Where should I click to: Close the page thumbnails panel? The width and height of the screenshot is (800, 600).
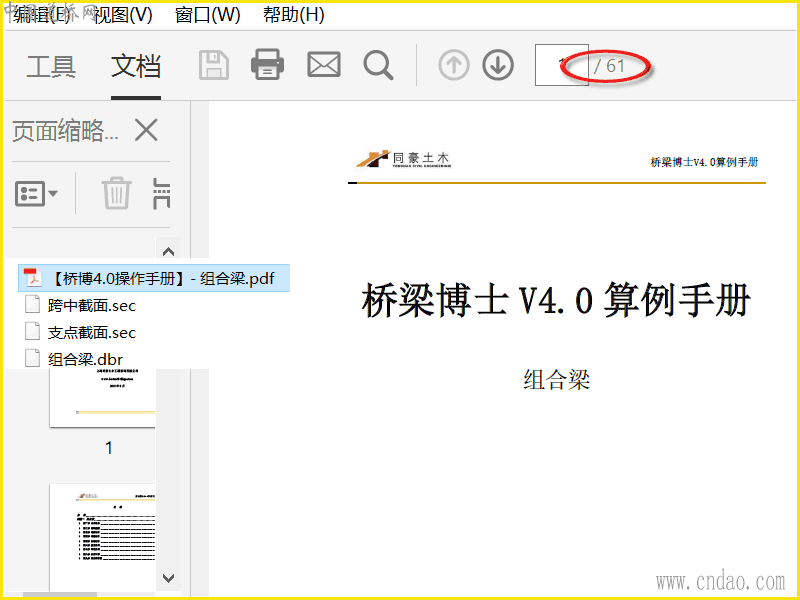pos(146,130)
